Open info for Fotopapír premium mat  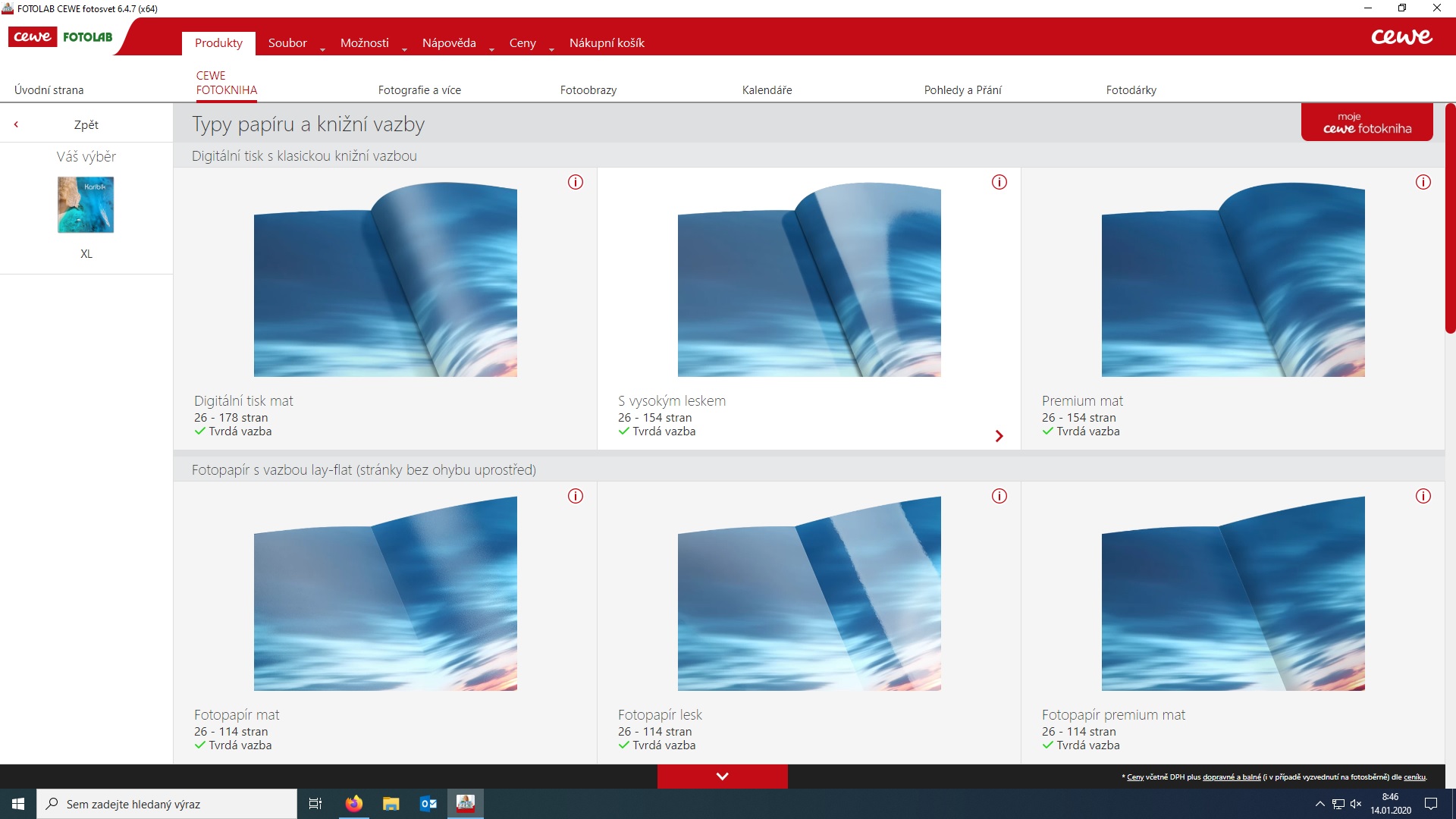pyautogui.click(x=1423, y=496)
